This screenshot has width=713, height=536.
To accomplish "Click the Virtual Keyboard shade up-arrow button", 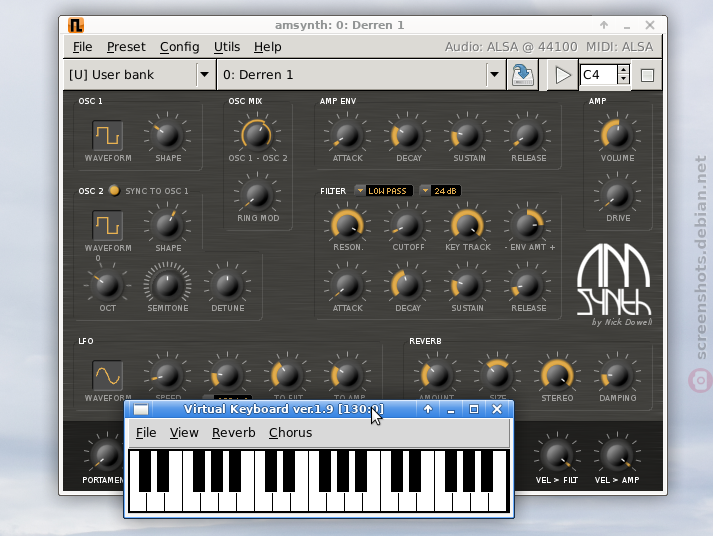I will (x=428, y=409).
